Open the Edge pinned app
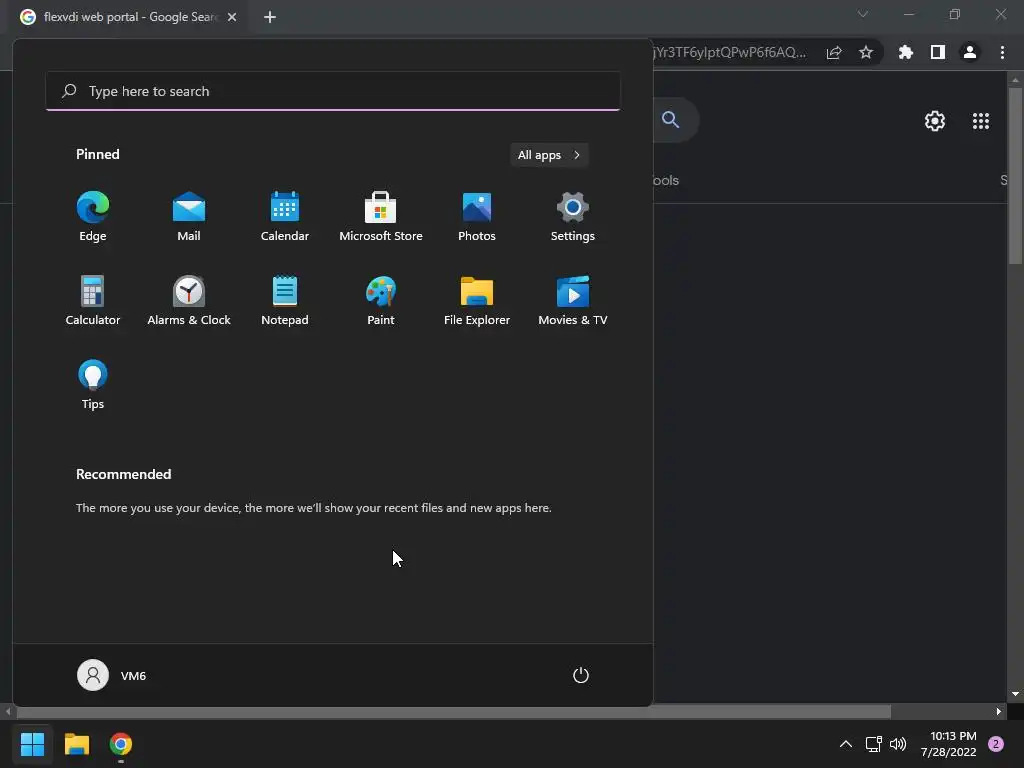 [93, 217]
